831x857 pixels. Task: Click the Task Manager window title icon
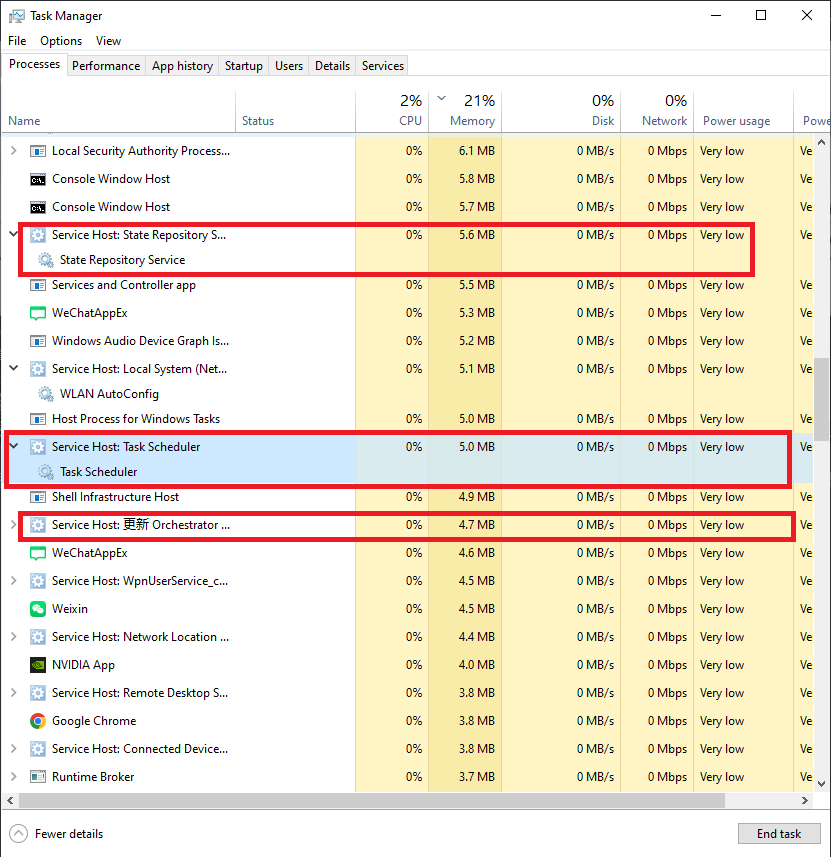pos(15,15)
